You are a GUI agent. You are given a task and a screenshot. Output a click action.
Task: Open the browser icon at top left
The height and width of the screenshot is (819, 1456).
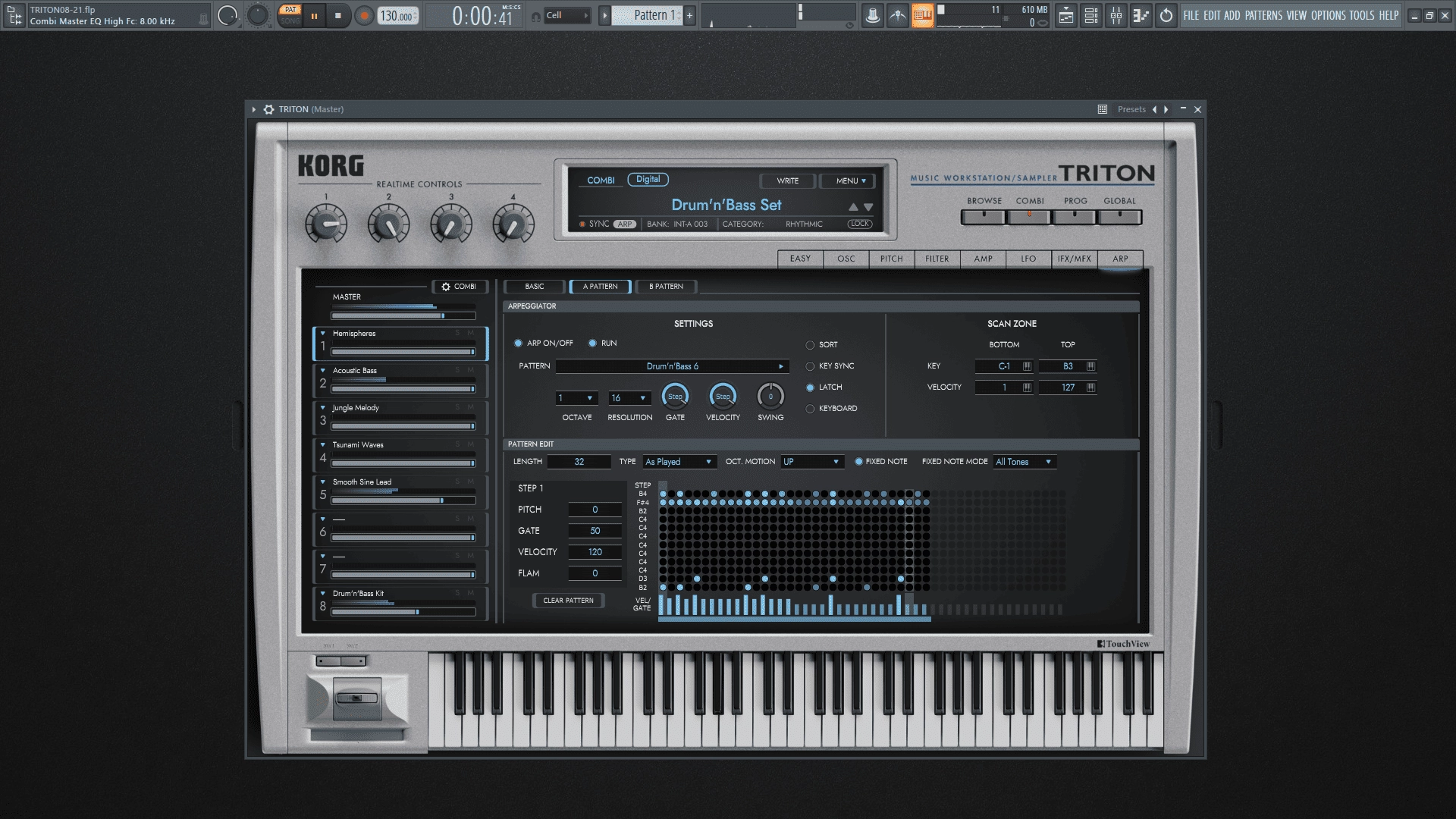point(14,15)
